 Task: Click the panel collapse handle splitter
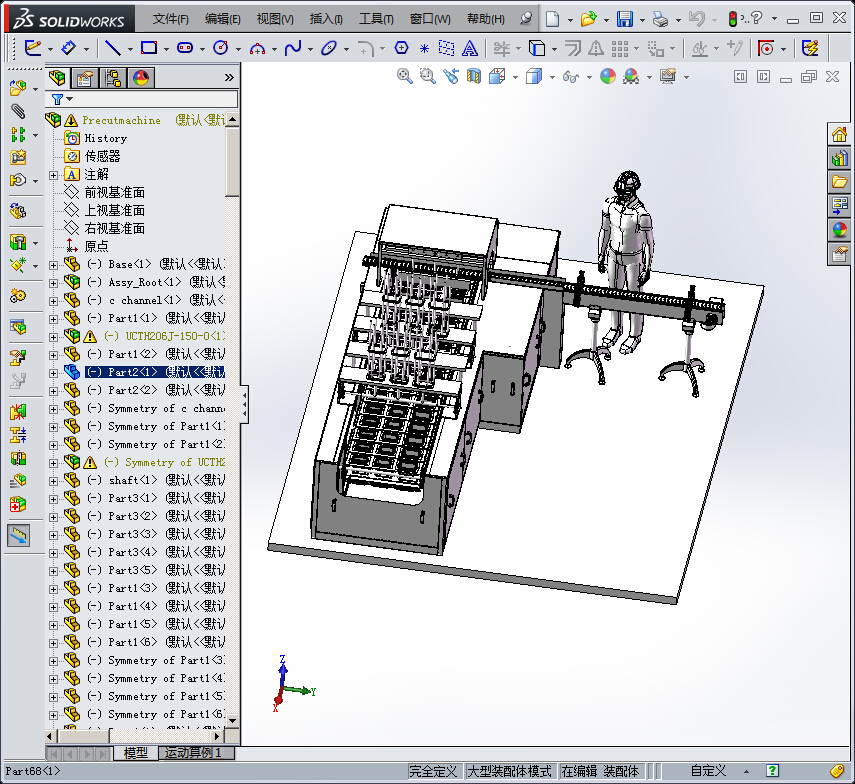coord(245,404)
